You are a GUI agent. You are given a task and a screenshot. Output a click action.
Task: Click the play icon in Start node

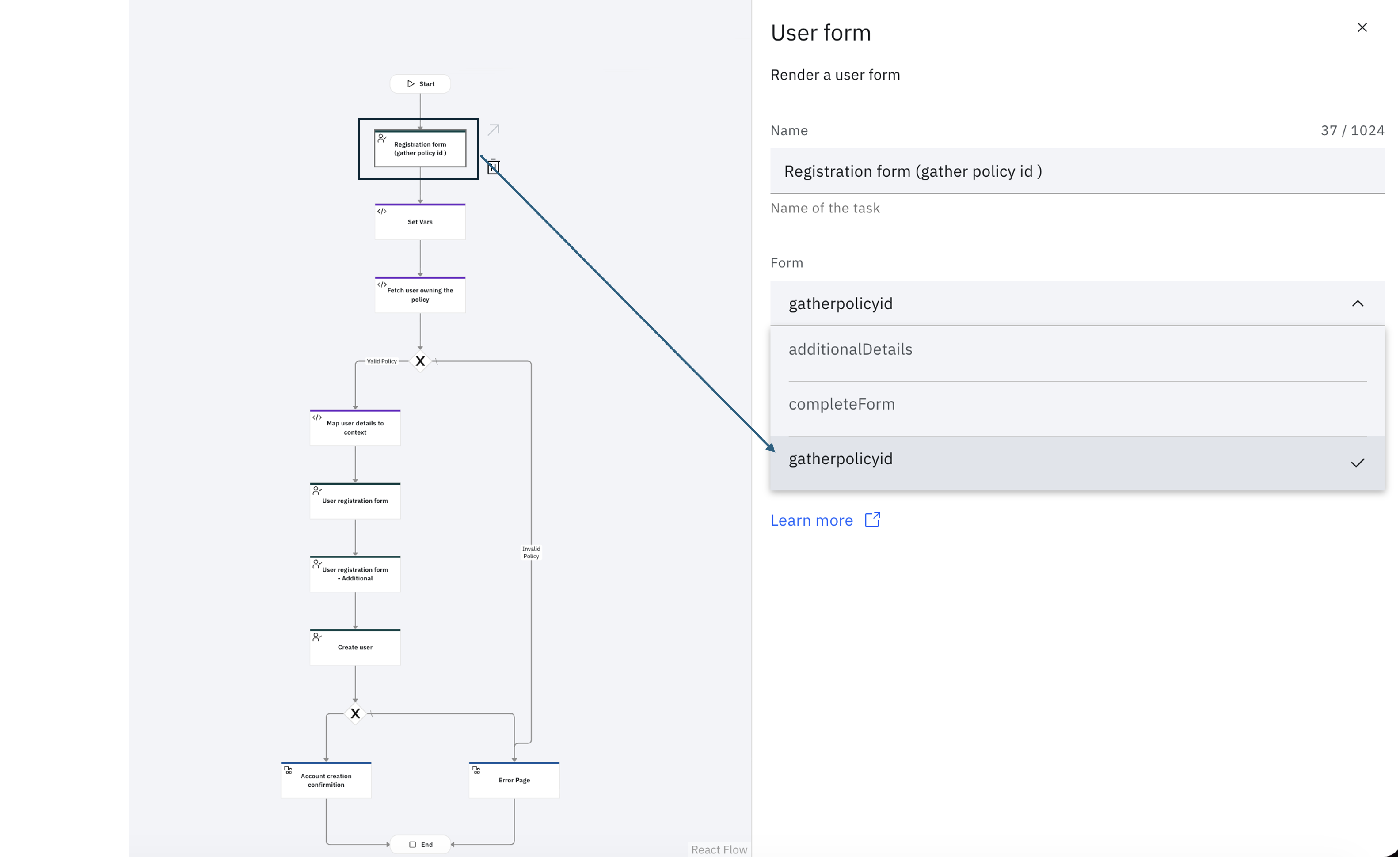(411, 84)
